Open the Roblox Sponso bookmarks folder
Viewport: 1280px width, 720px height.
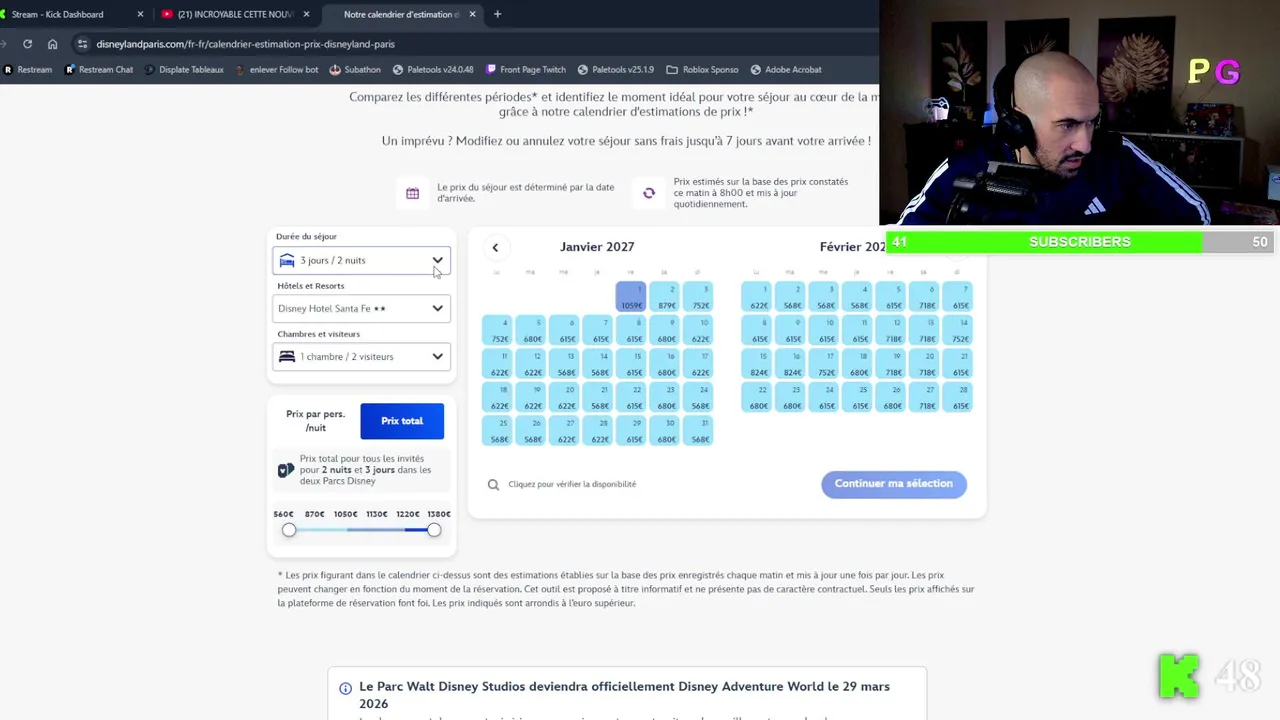702,70
